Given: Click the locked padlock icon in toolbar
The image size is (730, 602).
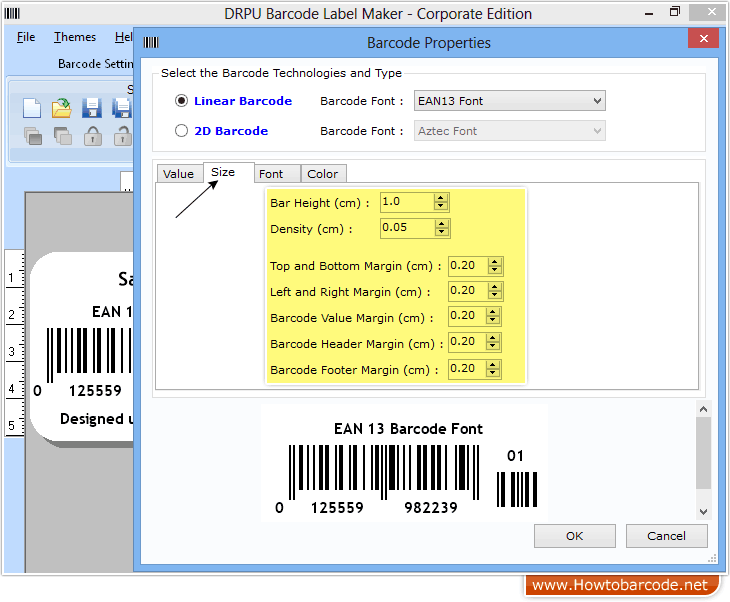Looking at the screenshot, I should (x=93, y=136).
